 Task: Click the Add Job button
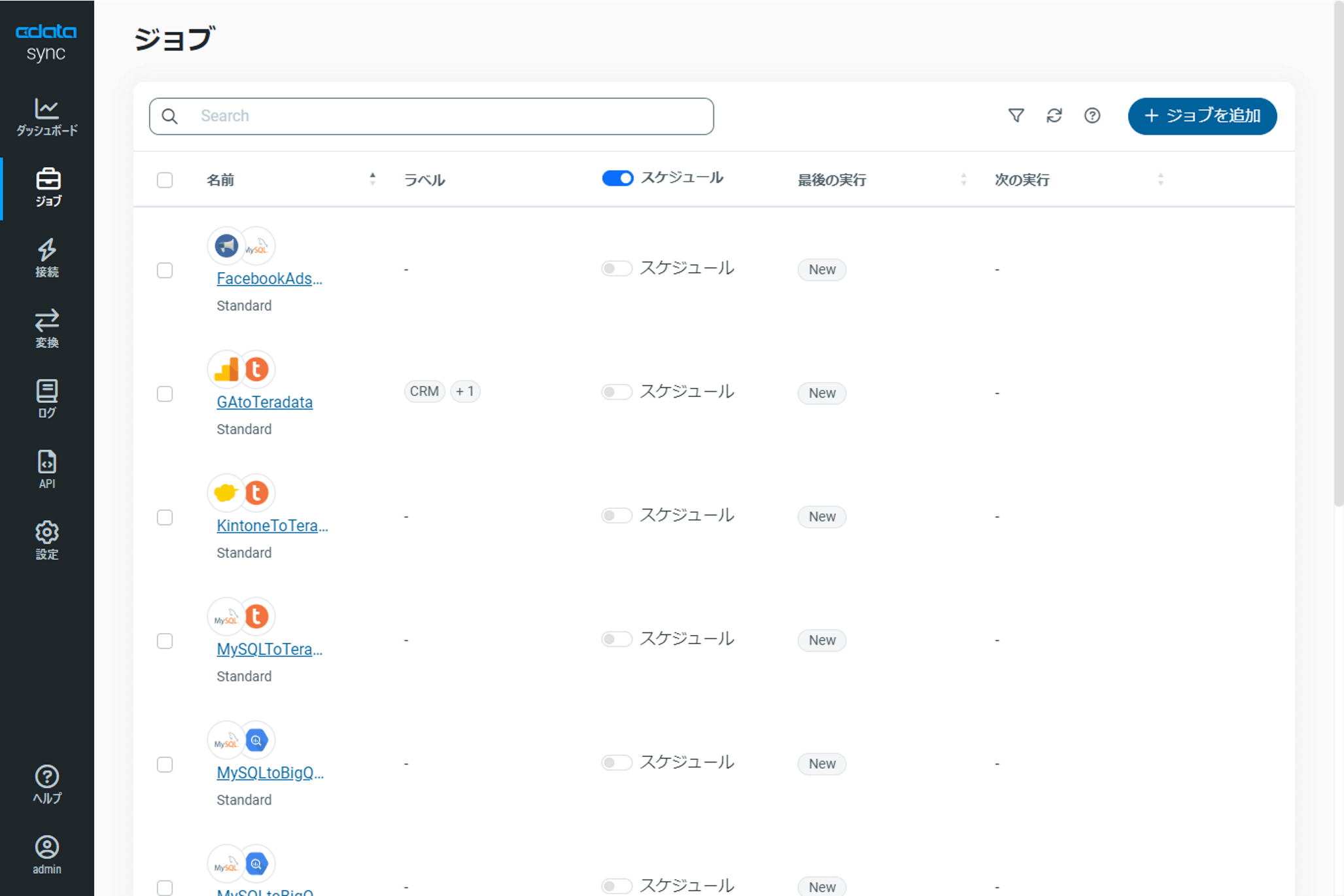pos(1201,116)
